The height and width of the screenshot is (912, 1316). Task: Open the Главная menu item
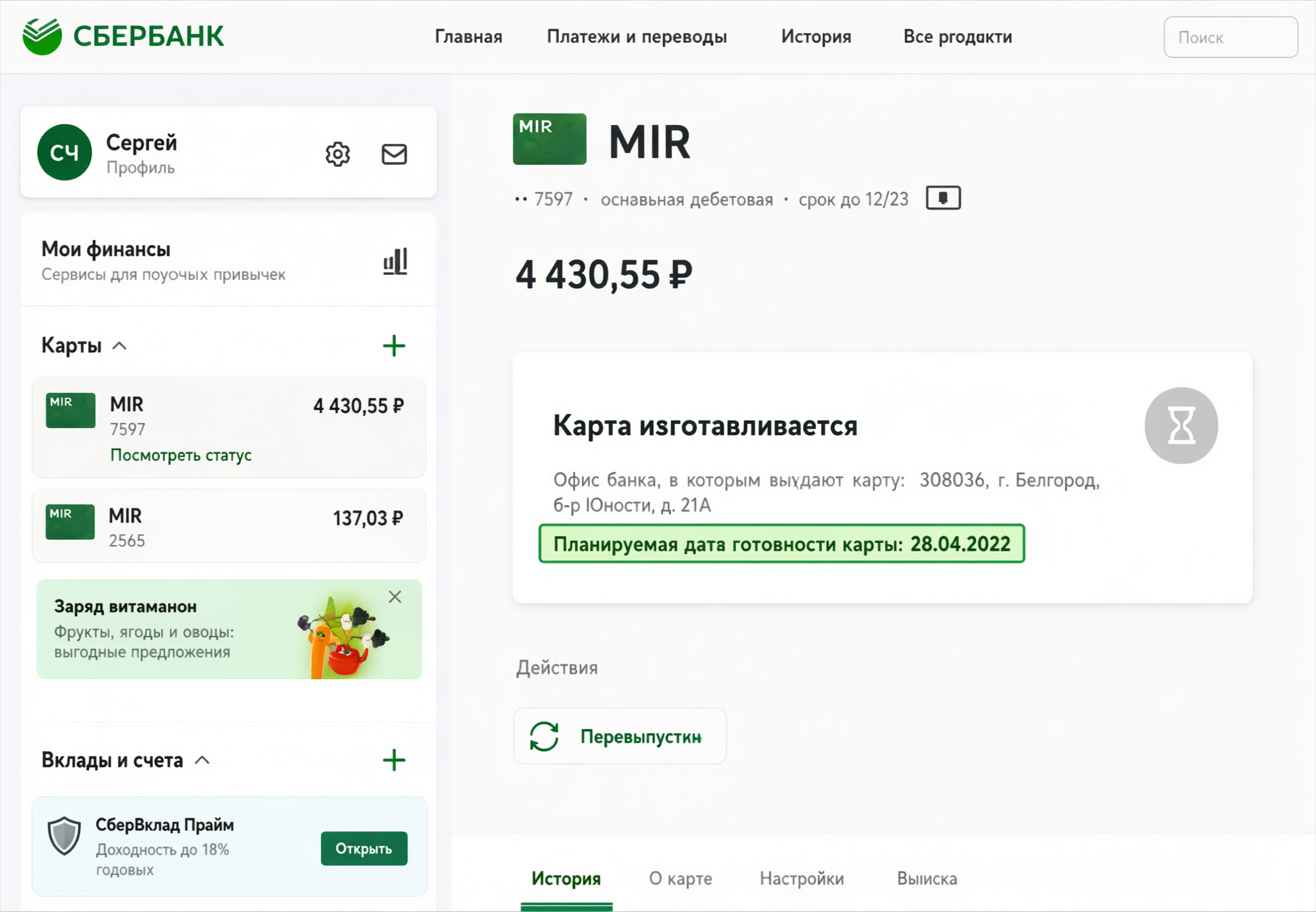point(468,37)
